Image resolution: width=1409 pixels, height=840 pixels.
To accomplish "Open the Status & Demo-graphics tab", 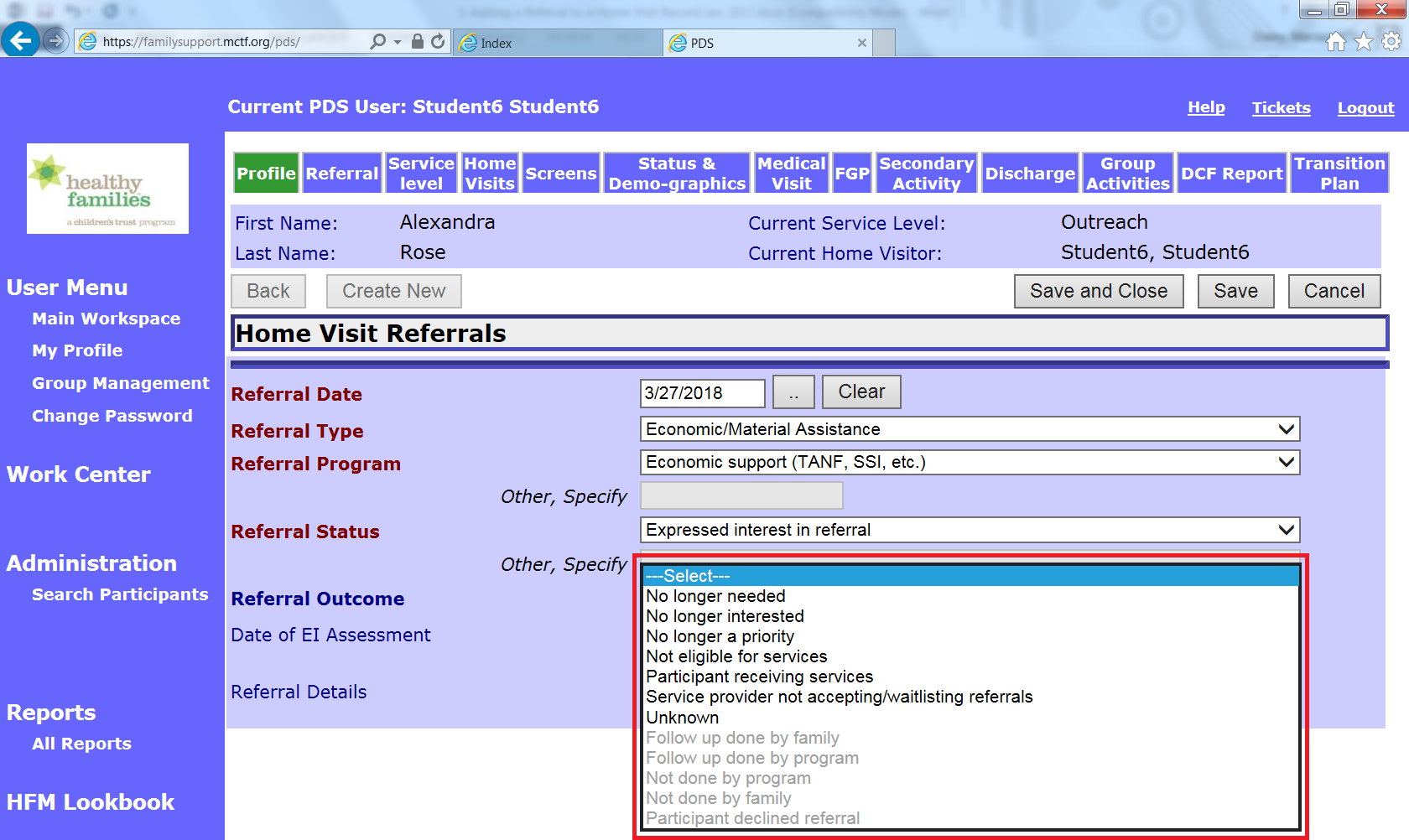I will [677, 174].
